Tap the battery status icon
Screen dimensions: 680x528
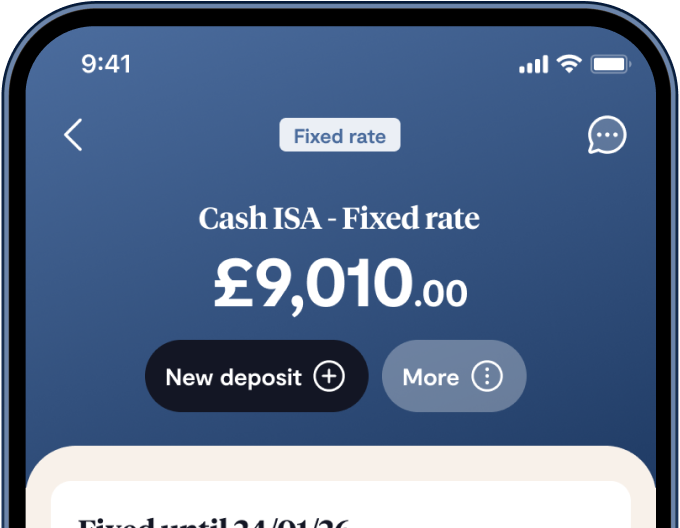[609, 64]
